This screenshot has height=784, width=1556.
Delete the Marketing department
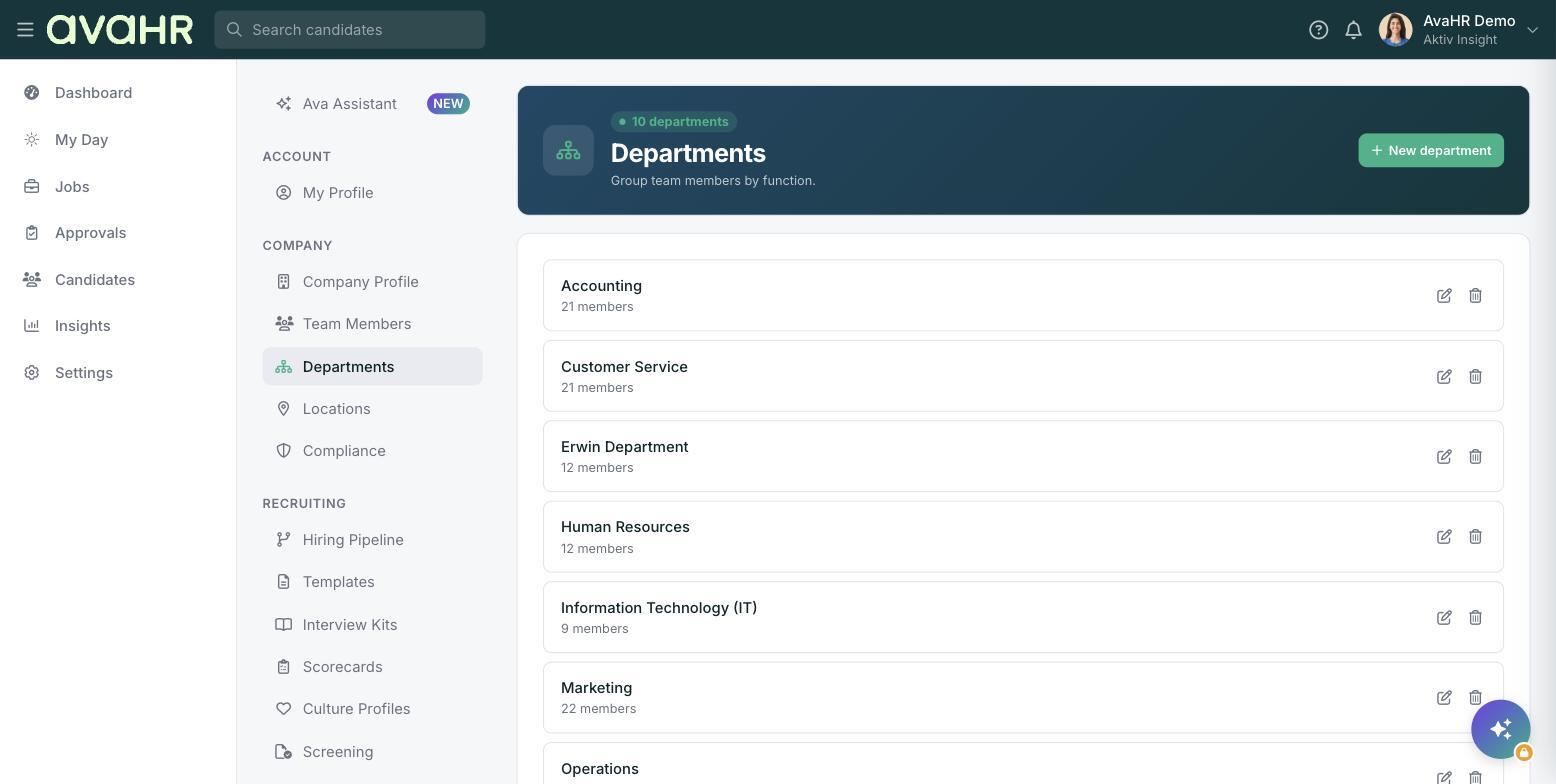(x=1475, y=698)
